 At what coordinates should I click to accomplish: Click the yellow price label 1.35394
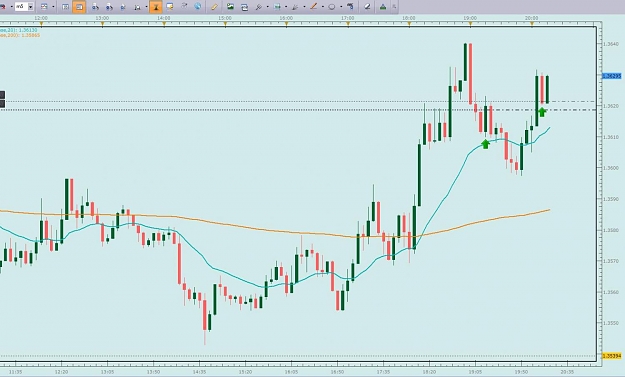(611, 356)
